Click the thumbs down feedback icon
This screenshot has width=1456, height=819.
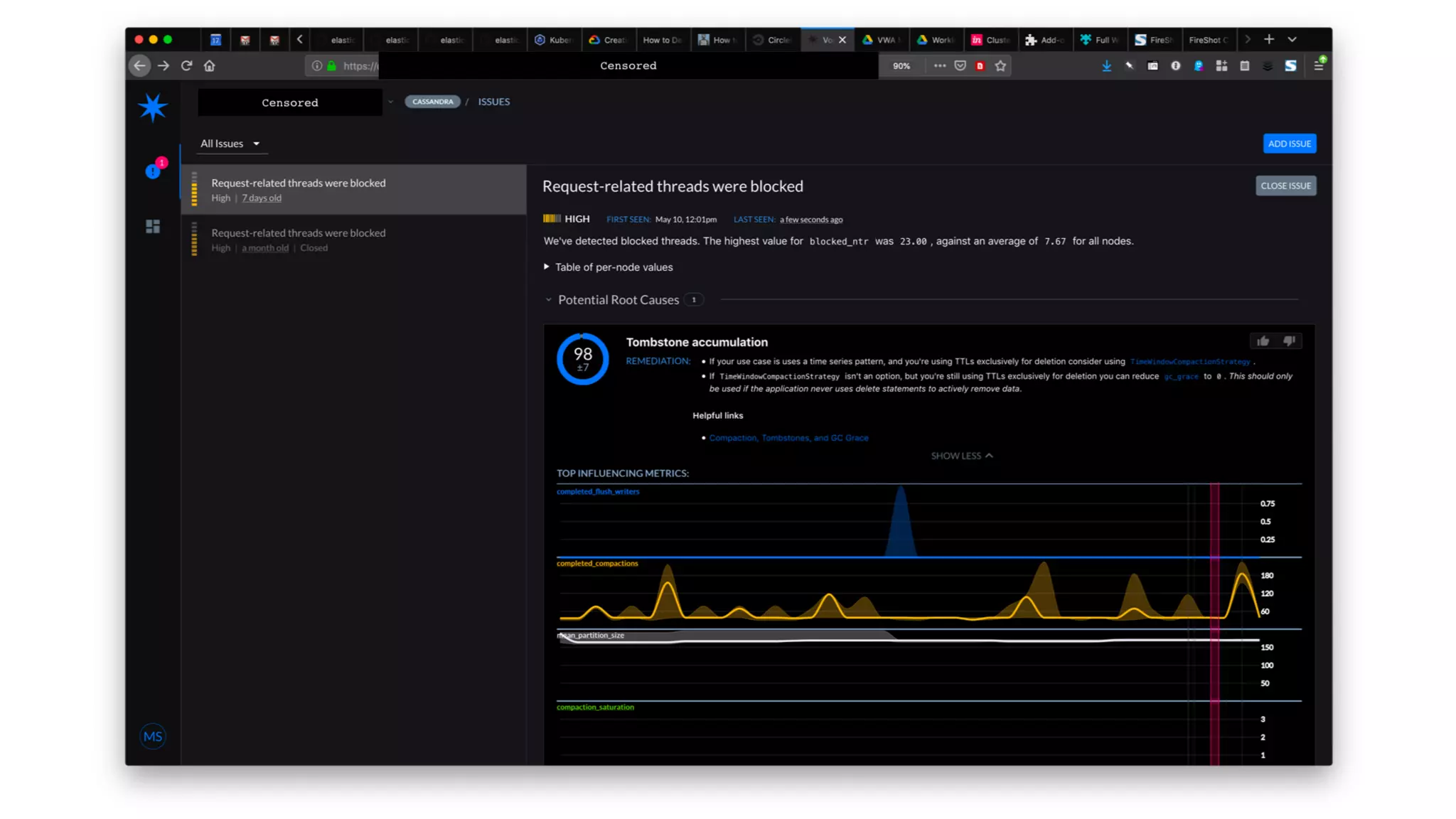pos(1289,341)
